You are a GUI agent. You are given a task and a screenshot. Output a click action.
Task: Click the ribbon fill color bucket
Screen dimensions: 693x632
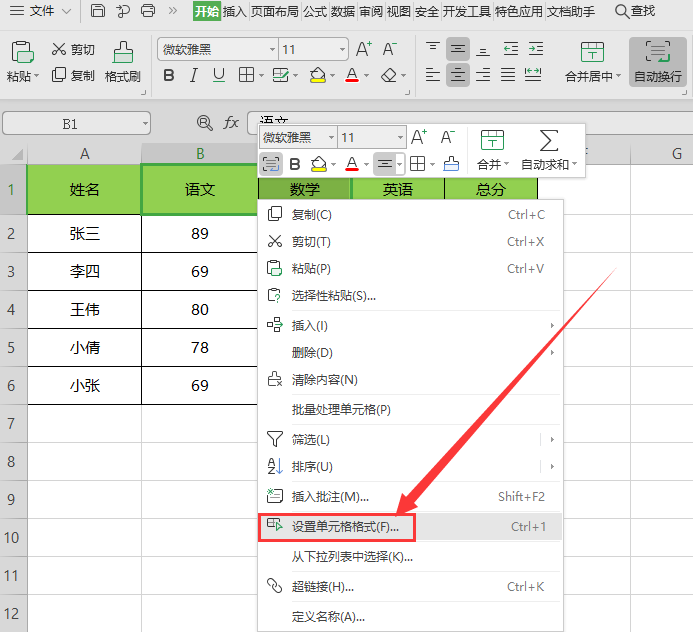coord(318,76)
